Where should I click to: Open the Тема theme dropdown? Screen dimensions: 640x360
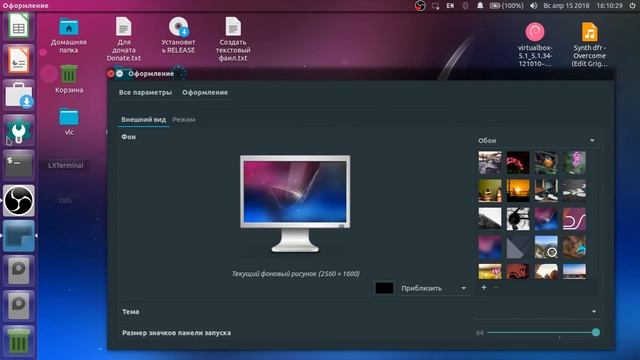[536, 311]
